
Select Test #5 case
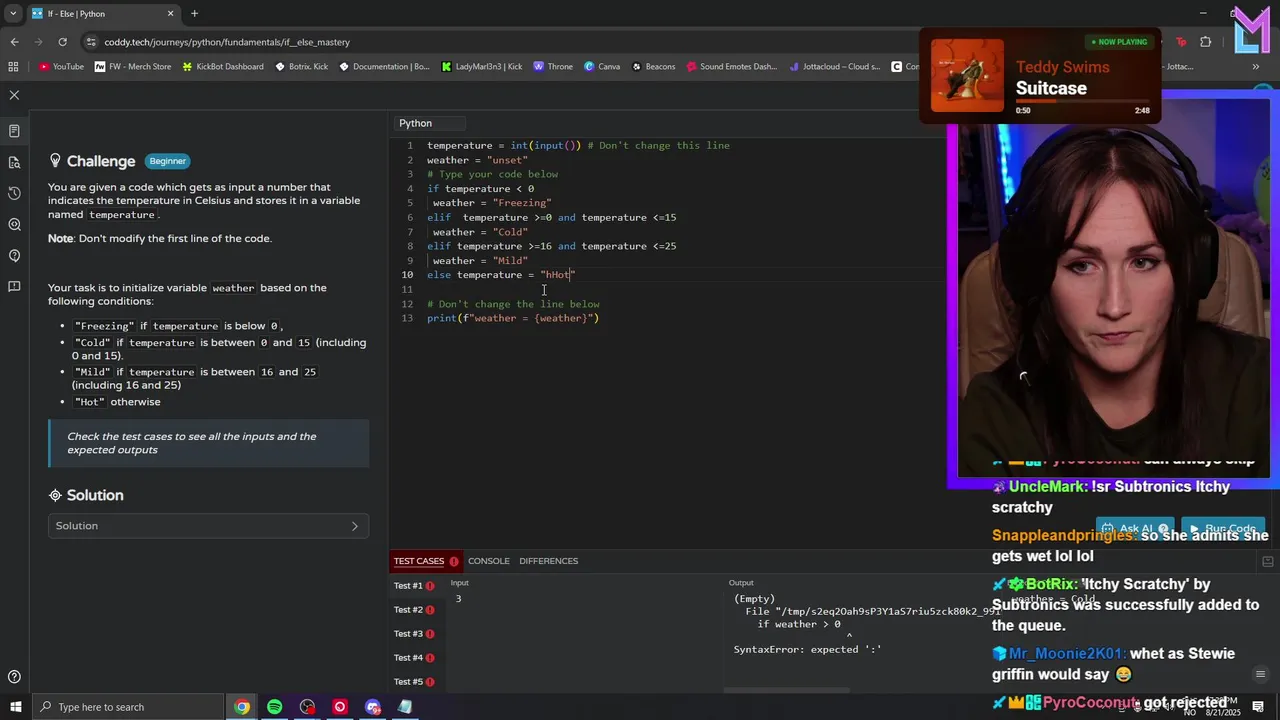pos(414,682)
